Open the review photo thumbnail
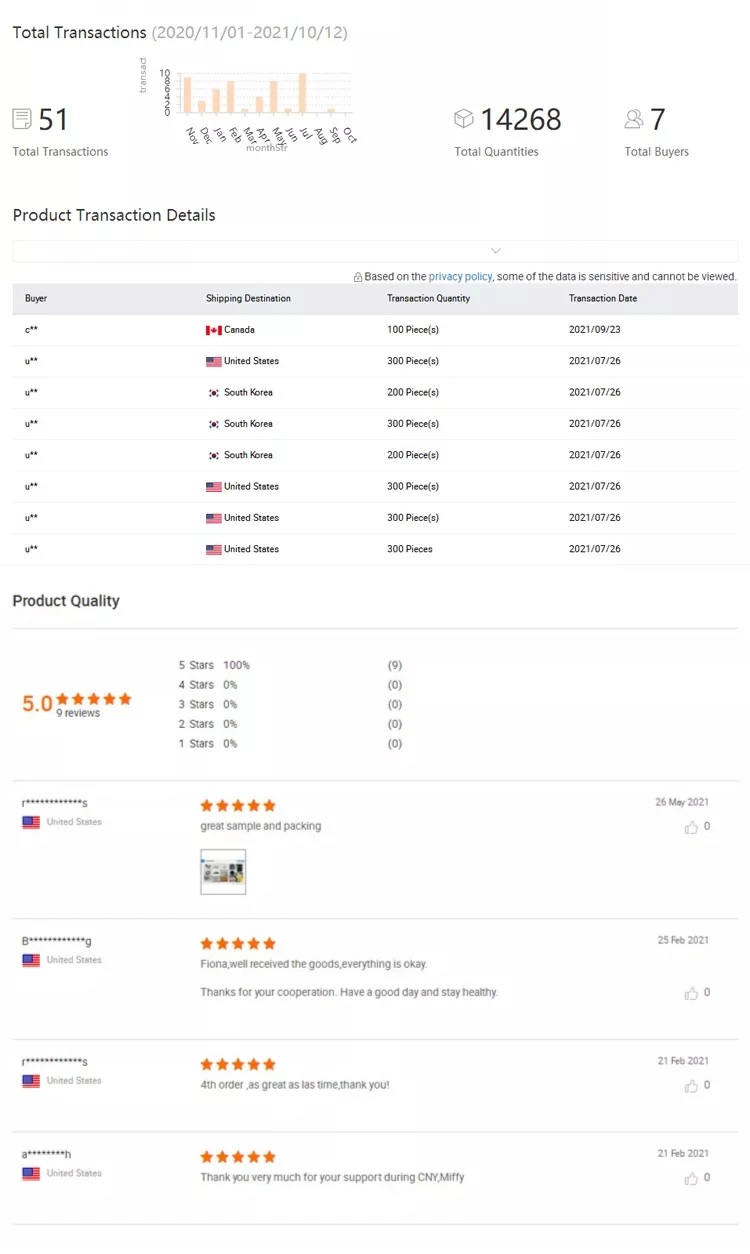This screenshot has height=1254, width=750. point(223,872)
